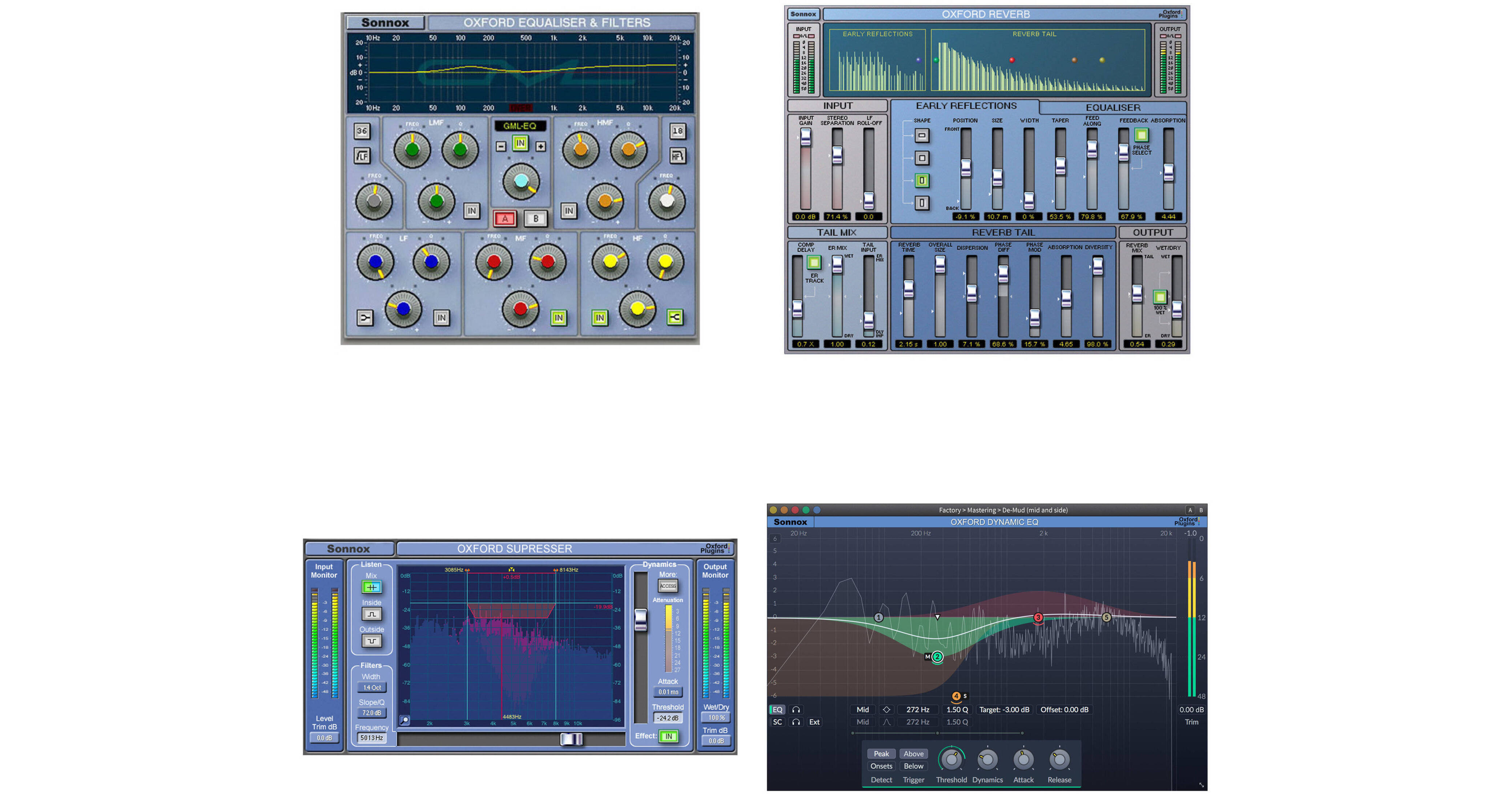Click the headphone listen icon next to EQ
This screenshot has height=794, width=1512.
click(796, 710)
